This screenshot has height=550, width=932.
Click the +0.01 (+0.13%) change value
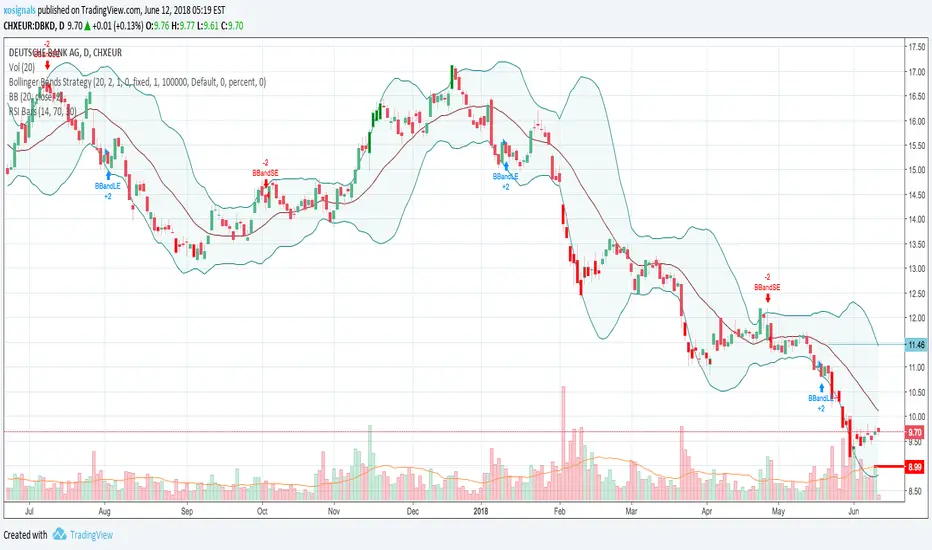[x=118, y=26]
